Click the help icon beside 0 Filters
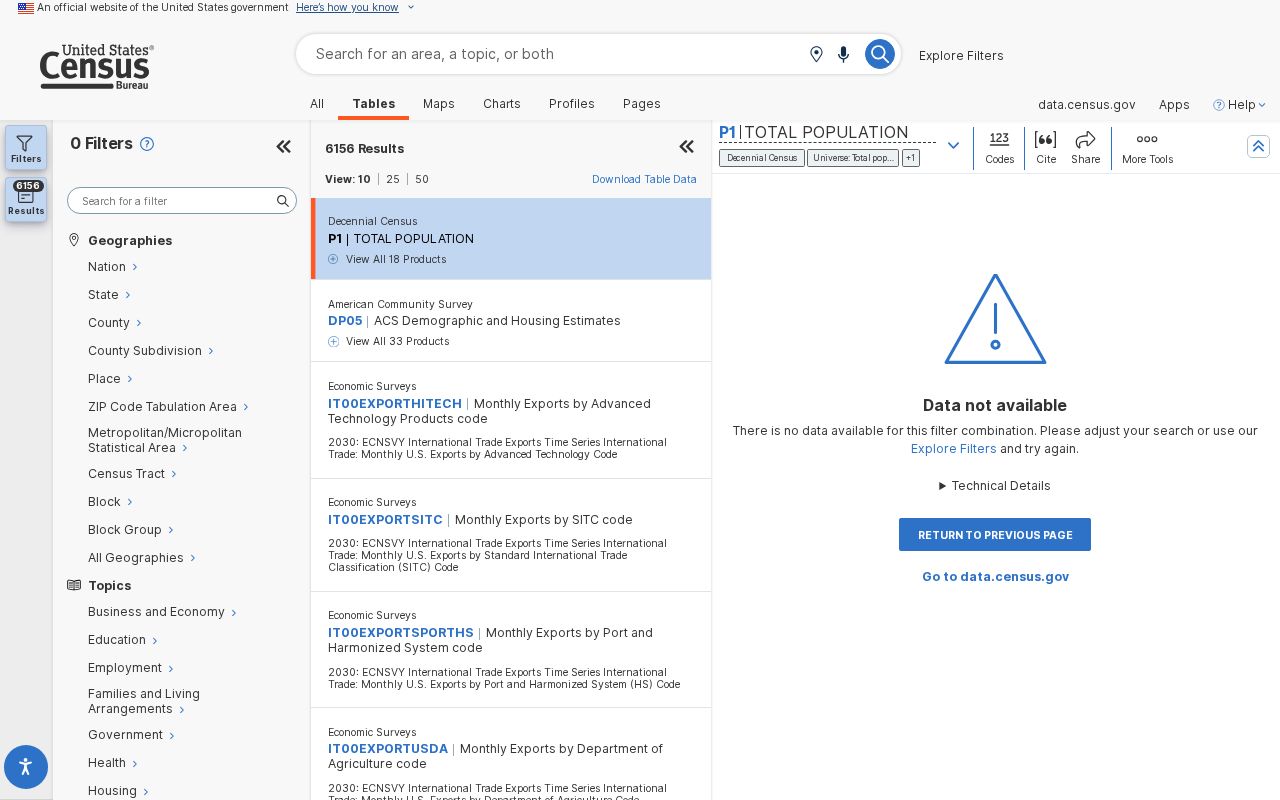The width and height of the screenshot is (1280, 800). click(147, 144)
